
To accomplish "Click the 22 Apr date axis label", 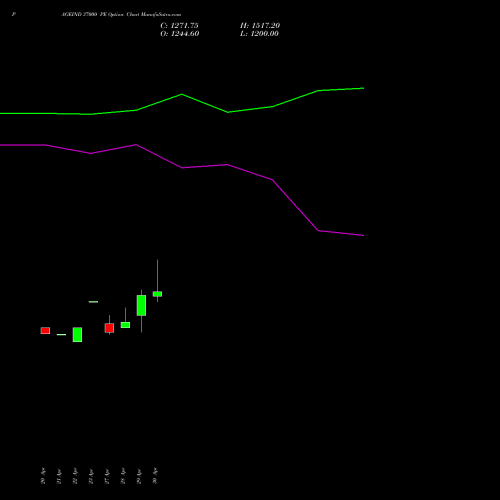I will [75, 476].
